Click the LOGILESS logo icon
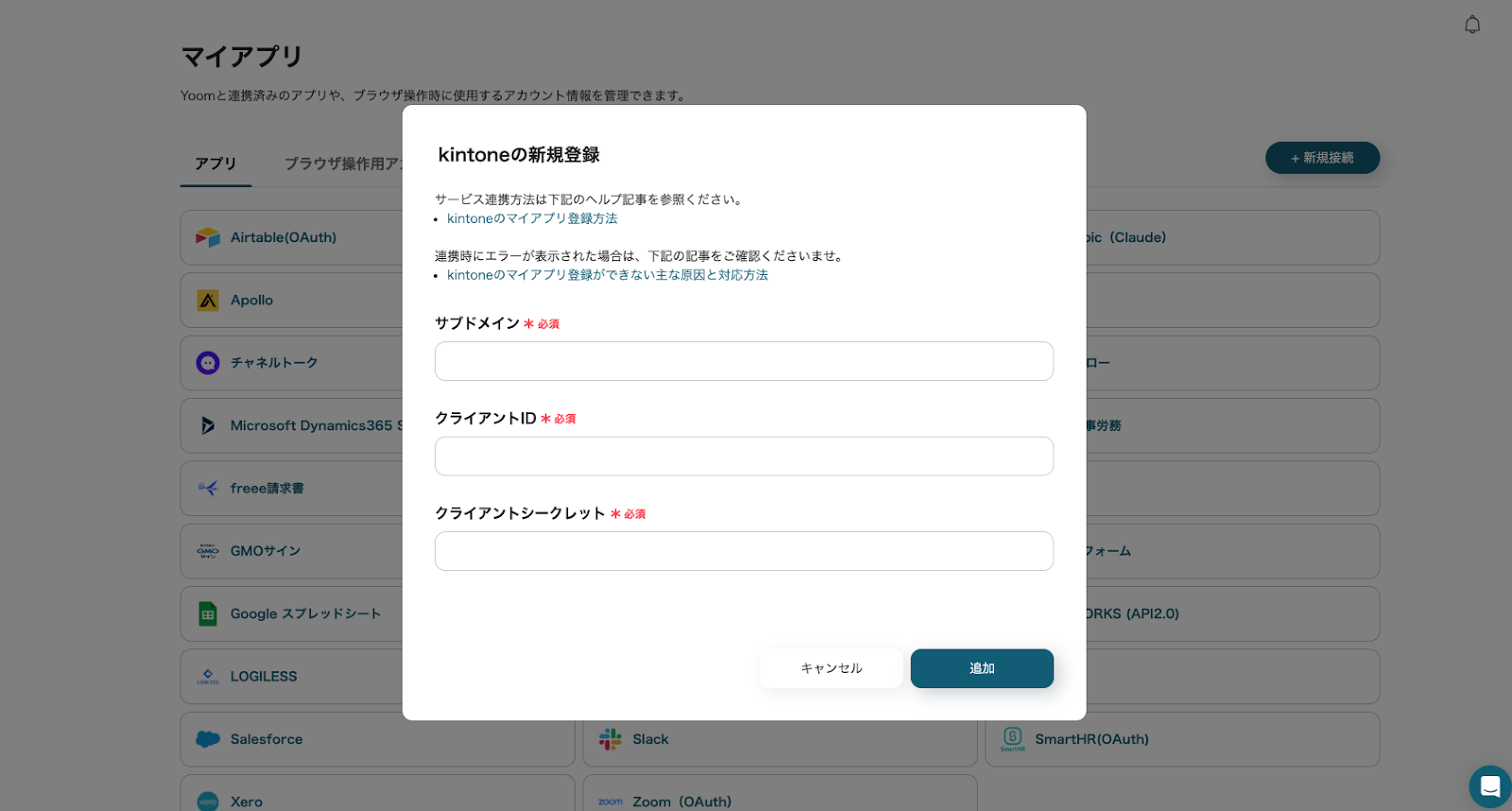 [208, 677]
